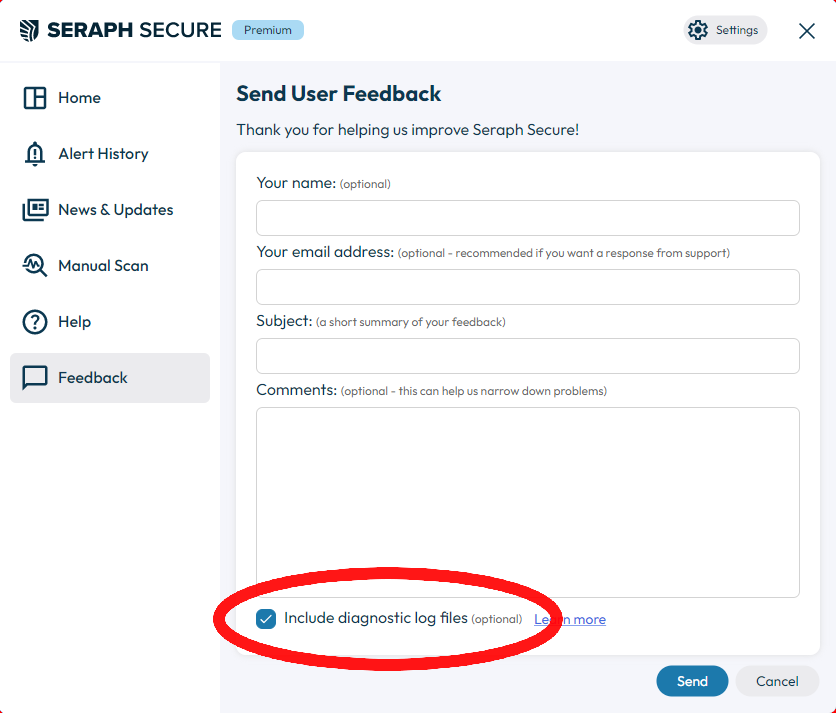The image size is (836, 713).
Task: Switch to News & Updates
Action: click(115, 210)
